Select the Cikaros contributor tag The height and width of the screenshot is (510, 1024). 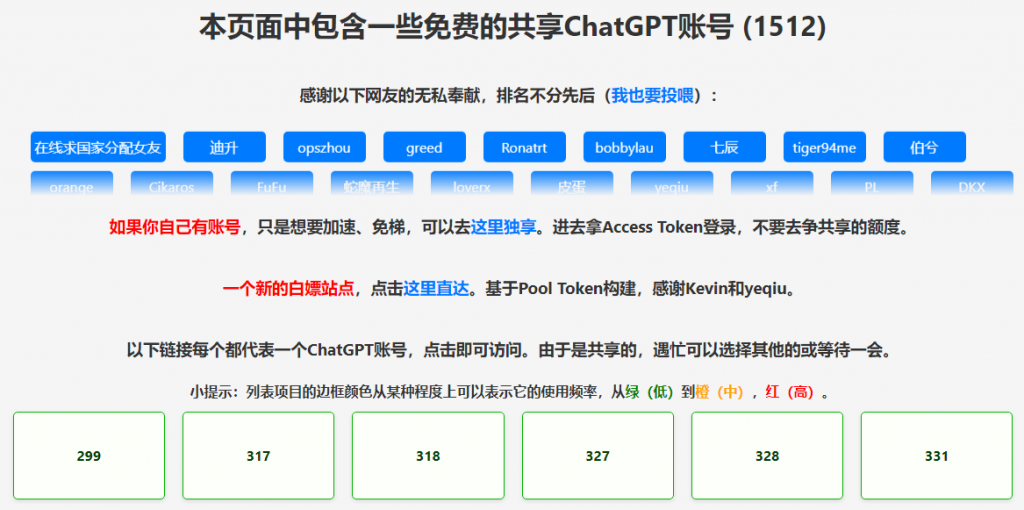tap(172, 183)
